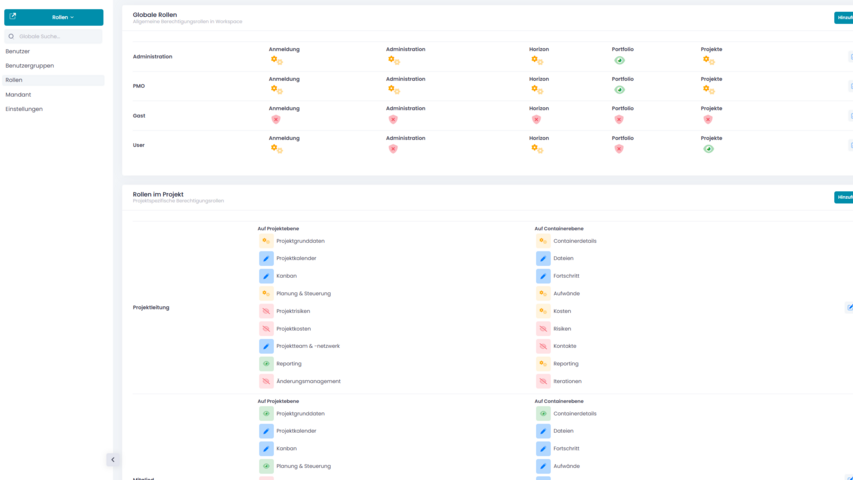
Task: Select Einstellungen in the sidebar
Action: click(x=24, y=109)
